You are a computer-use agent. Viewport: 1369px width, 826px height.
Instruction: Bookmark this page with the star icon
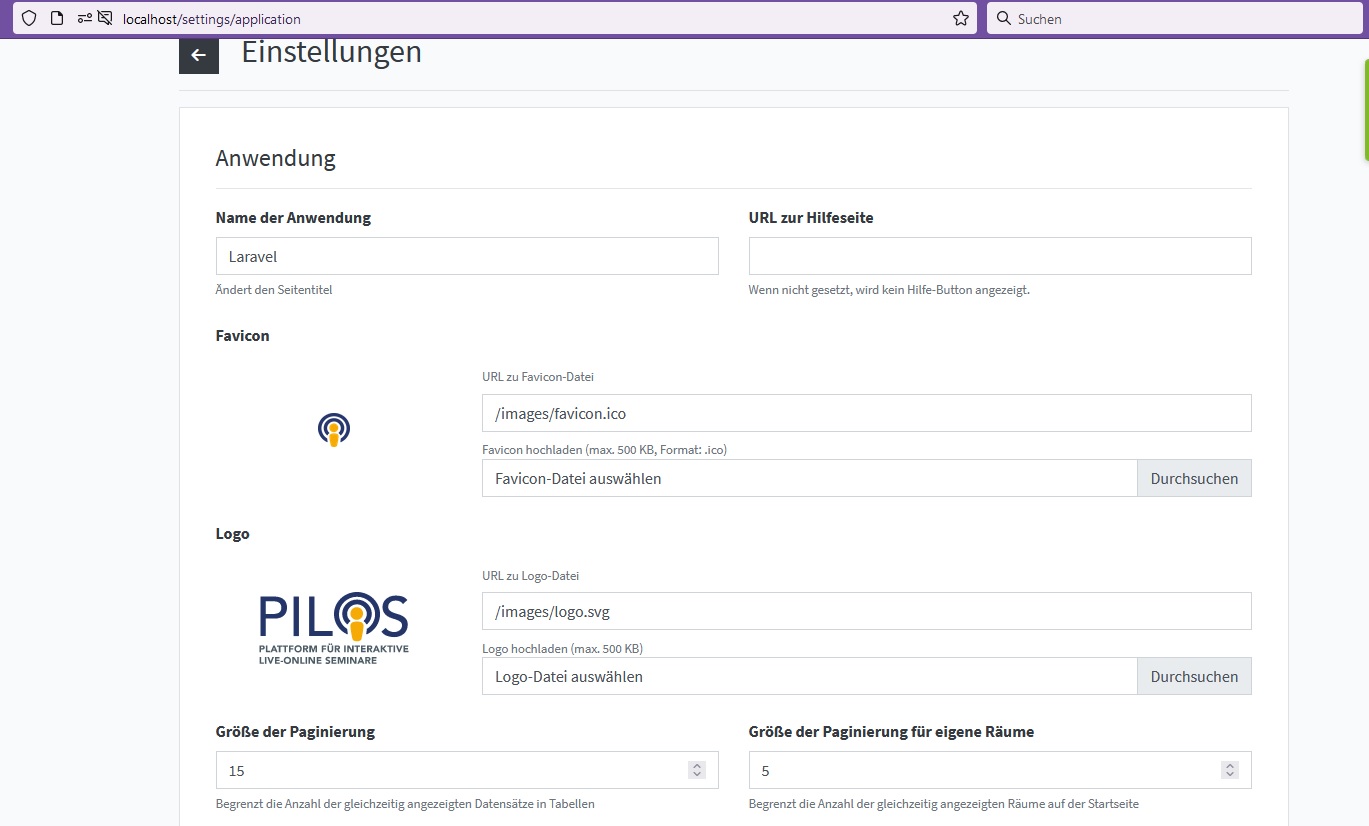[x=961, y=18]
